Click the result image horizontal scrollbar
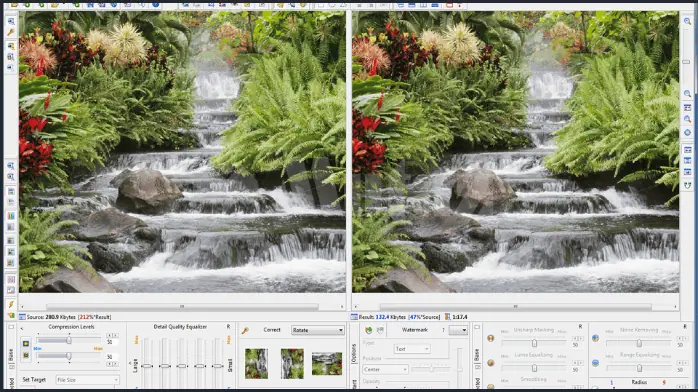This screenshot has width=698, height=392. (515, 307)
